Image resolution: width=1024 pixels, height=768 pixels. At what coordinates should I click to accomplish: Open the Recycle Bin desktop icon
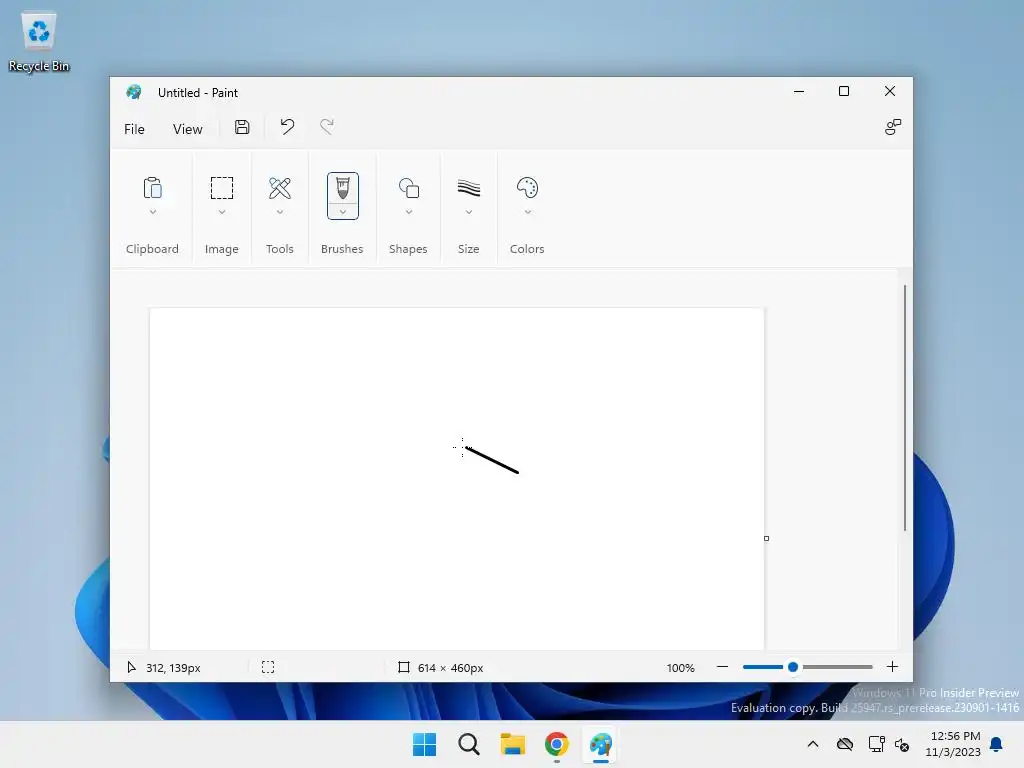pyautogui.click(x=39, y=40)
